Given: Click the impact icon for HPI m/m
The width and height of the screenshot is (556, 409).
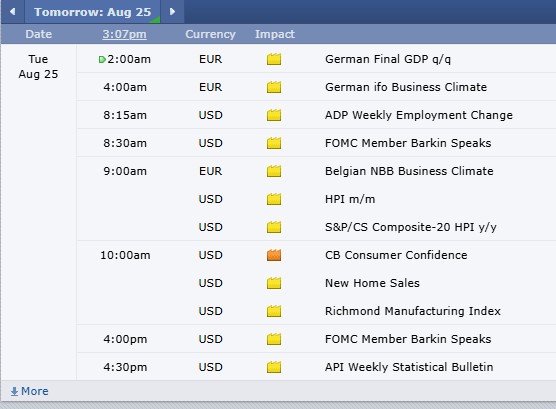Looking at the screenshot, I should tap(274, 199).
